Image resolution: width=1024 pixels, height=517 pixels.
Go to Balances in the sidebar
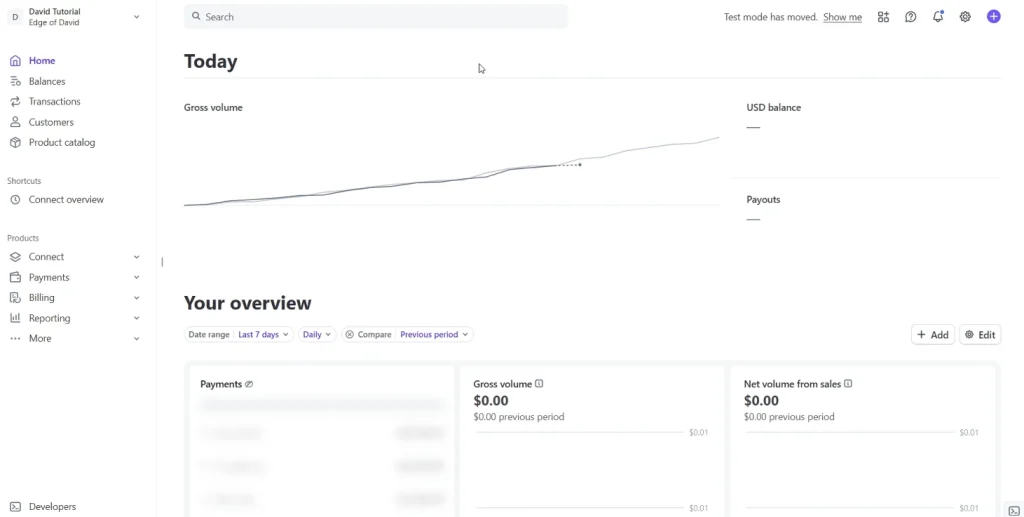point(47,82)
